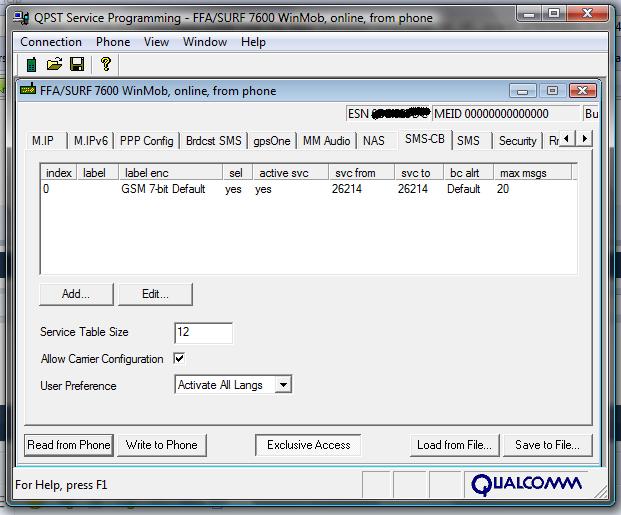Screen dimensions: 621x515
Task: Open the Phone menu
Action: (x=113, y=42)
